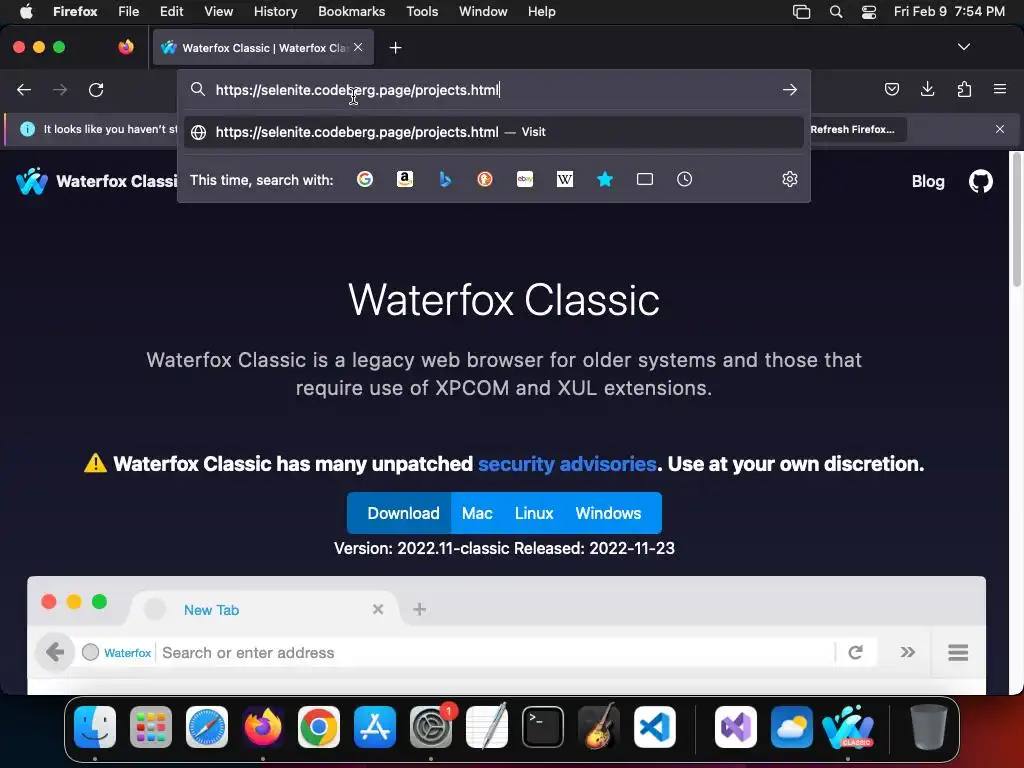This screenshot has height=768, width=1024.
Task: Click the go arrow in the address bar
Action: tap(790, 89)
